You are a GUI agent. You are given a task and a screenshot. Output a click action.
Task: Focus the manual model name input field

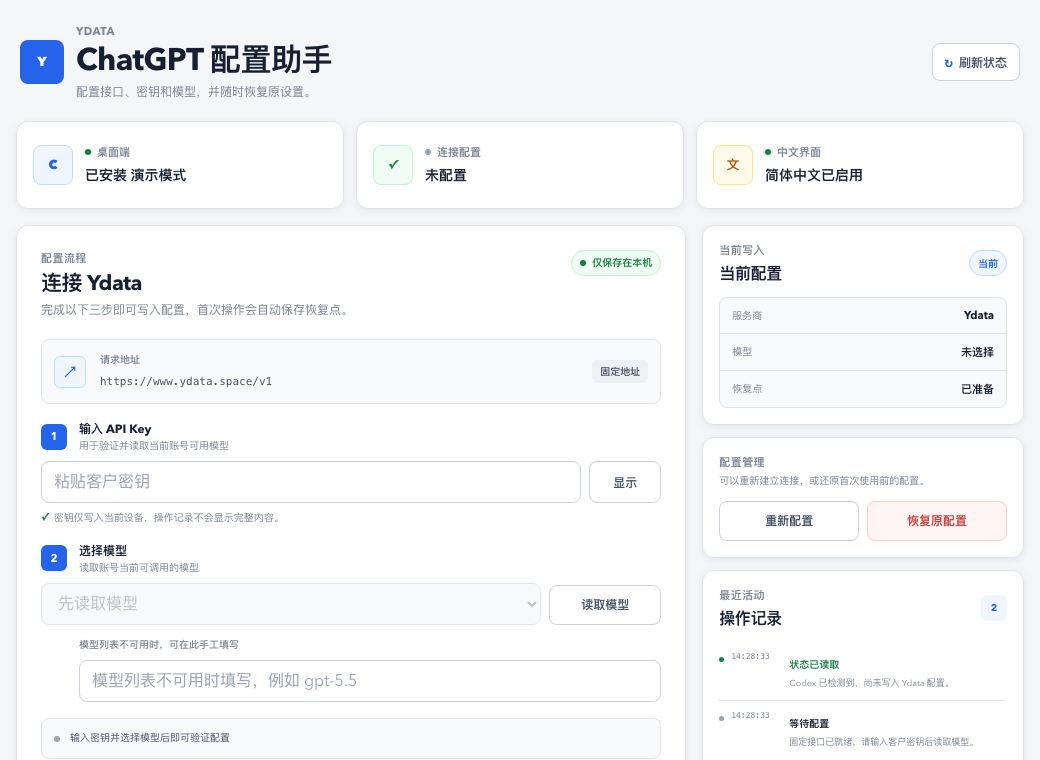pos(369,680)
